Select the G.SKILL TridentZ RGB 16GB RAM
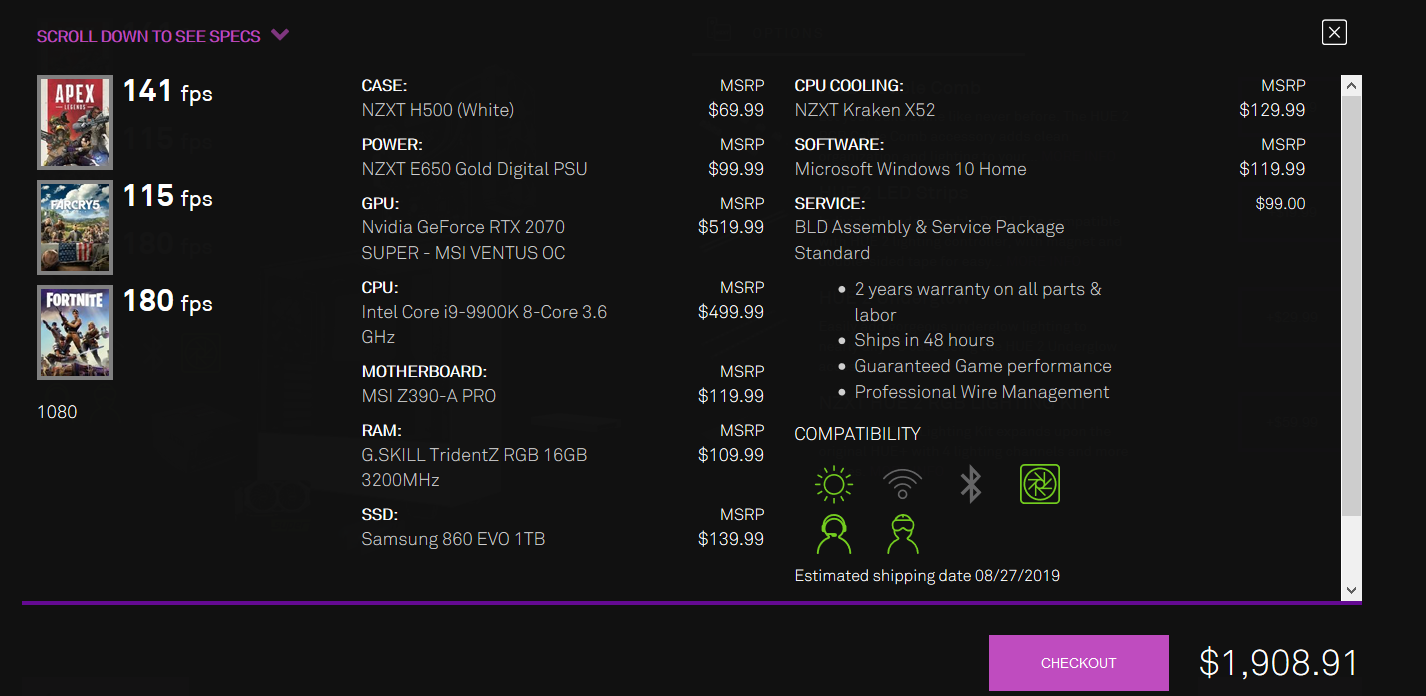The width and height of the screenshot is (1426, 696). pos(475,467)
